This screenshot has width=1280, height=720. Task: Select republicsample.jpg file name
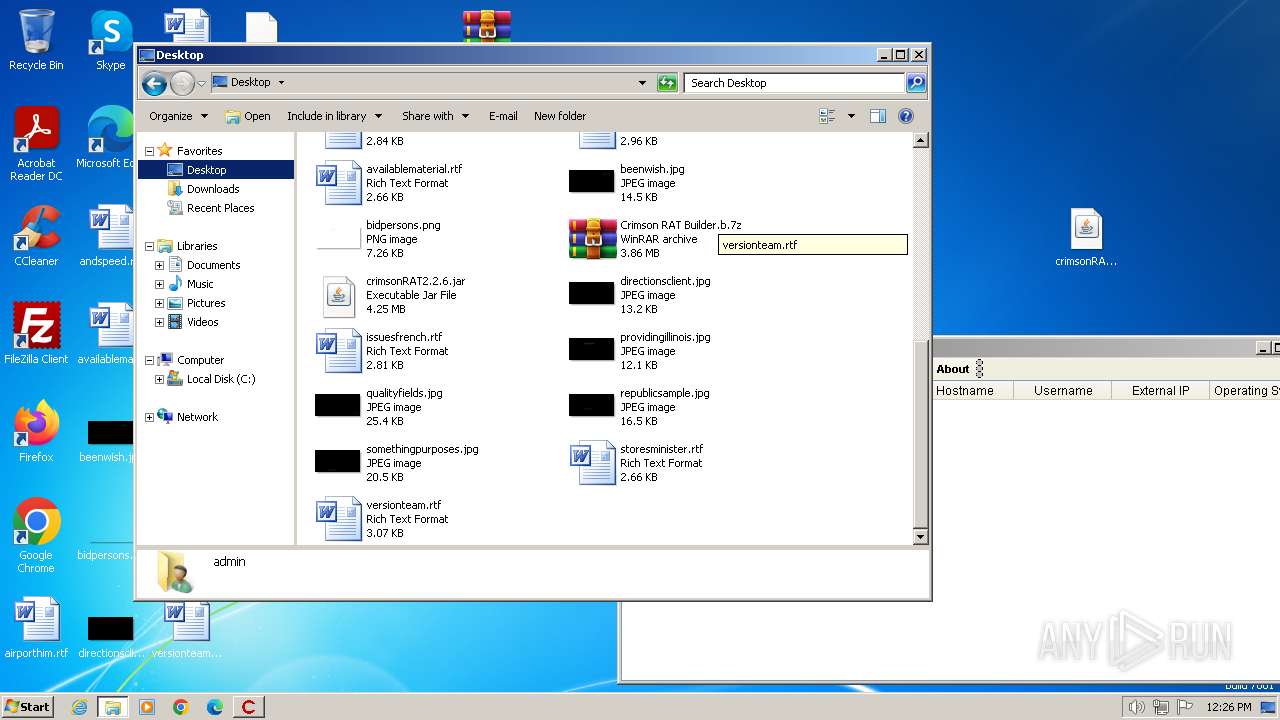[x=664, y=393]
